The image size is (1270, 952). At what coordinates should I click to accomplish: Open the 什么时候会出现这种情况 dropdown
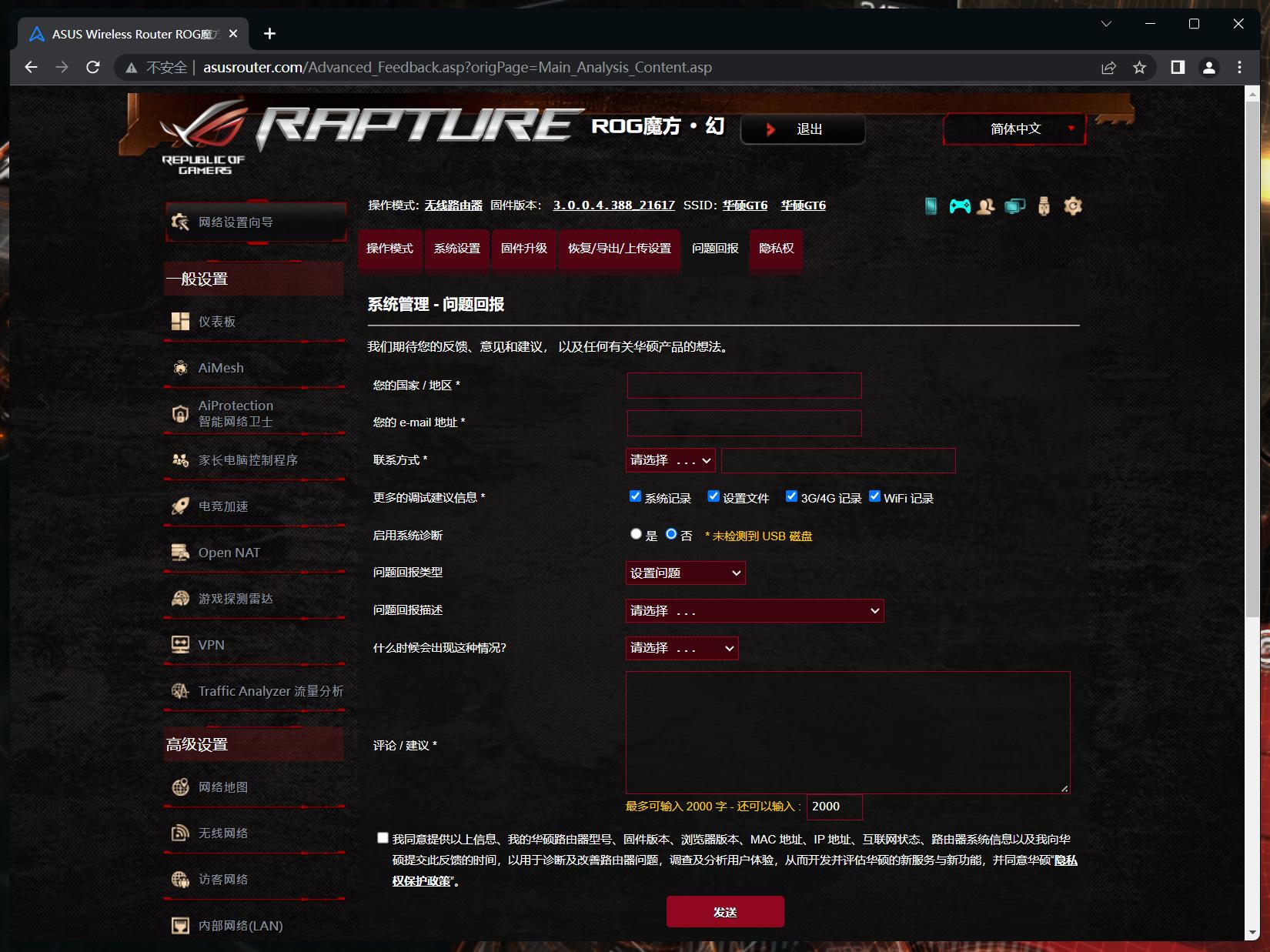click(682, 648)
